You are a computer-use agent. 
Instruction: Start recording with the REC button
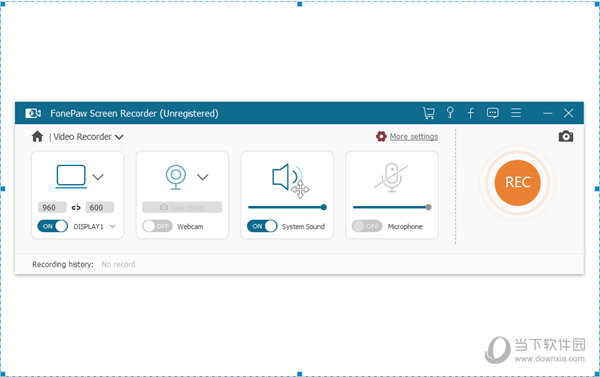(x=517, y=183)
